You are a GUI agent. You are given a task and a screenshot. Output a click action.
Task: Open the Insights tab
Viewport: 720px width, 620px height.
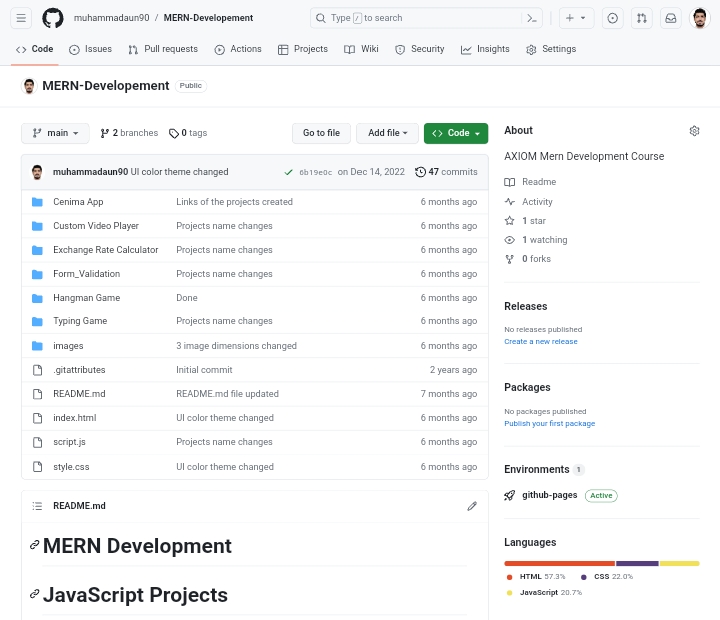click(485, 49)
